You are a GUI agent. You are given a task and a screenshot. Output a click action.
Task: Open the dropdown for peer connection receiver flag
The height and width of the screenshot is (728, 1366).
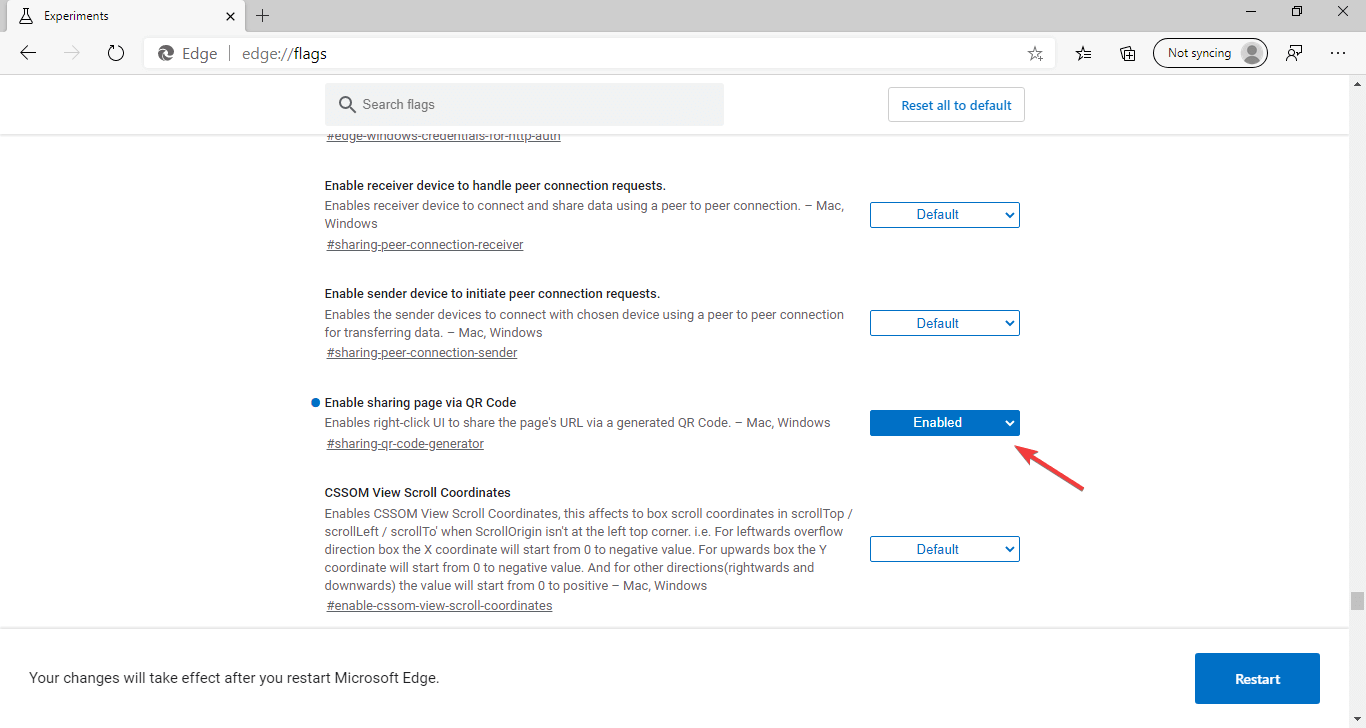coord(944,214)
